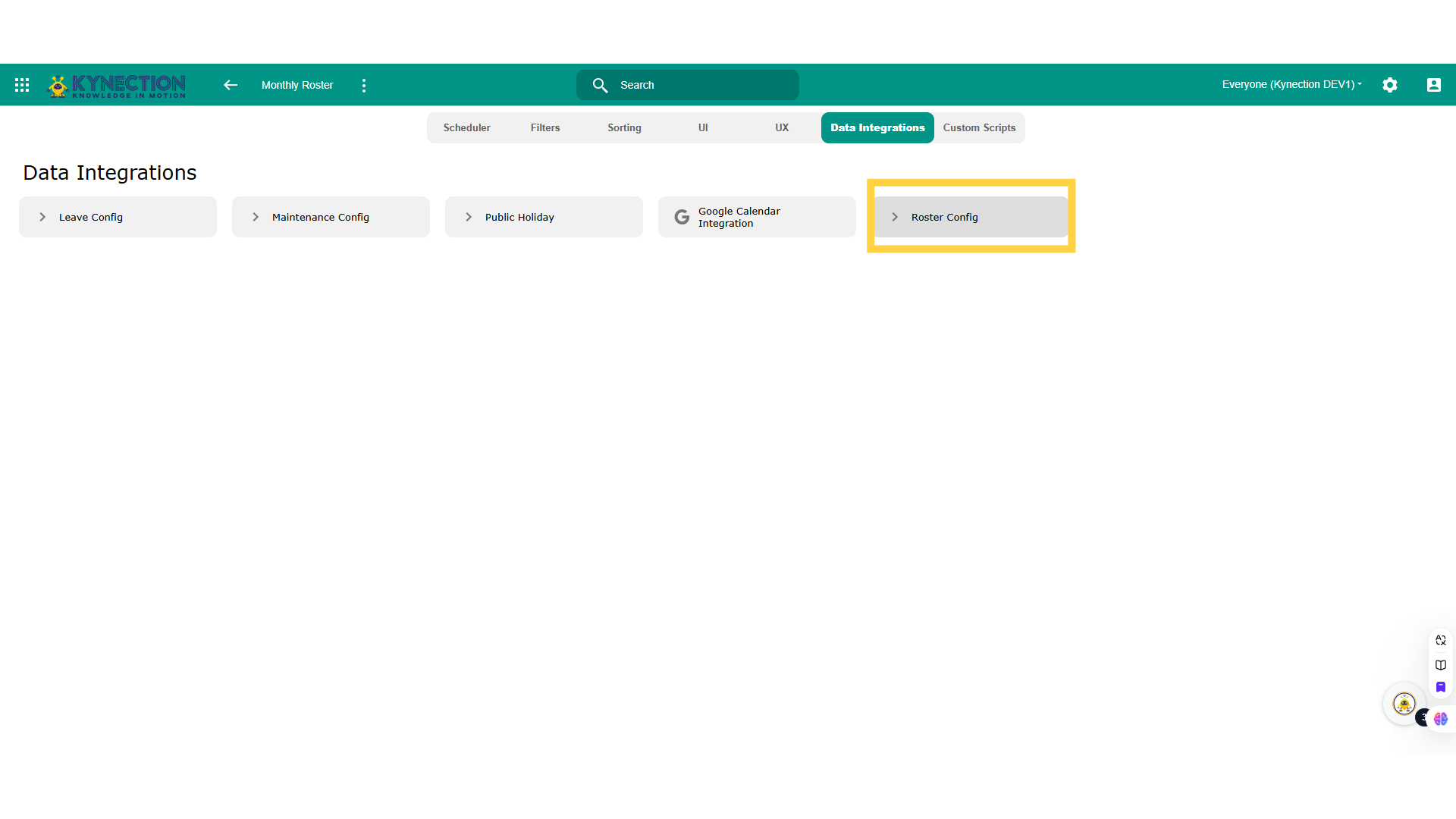This screenshot has width=1456, height=819.
Task: Switch to the Sorting tab
Action: click(x=624, y=127)
